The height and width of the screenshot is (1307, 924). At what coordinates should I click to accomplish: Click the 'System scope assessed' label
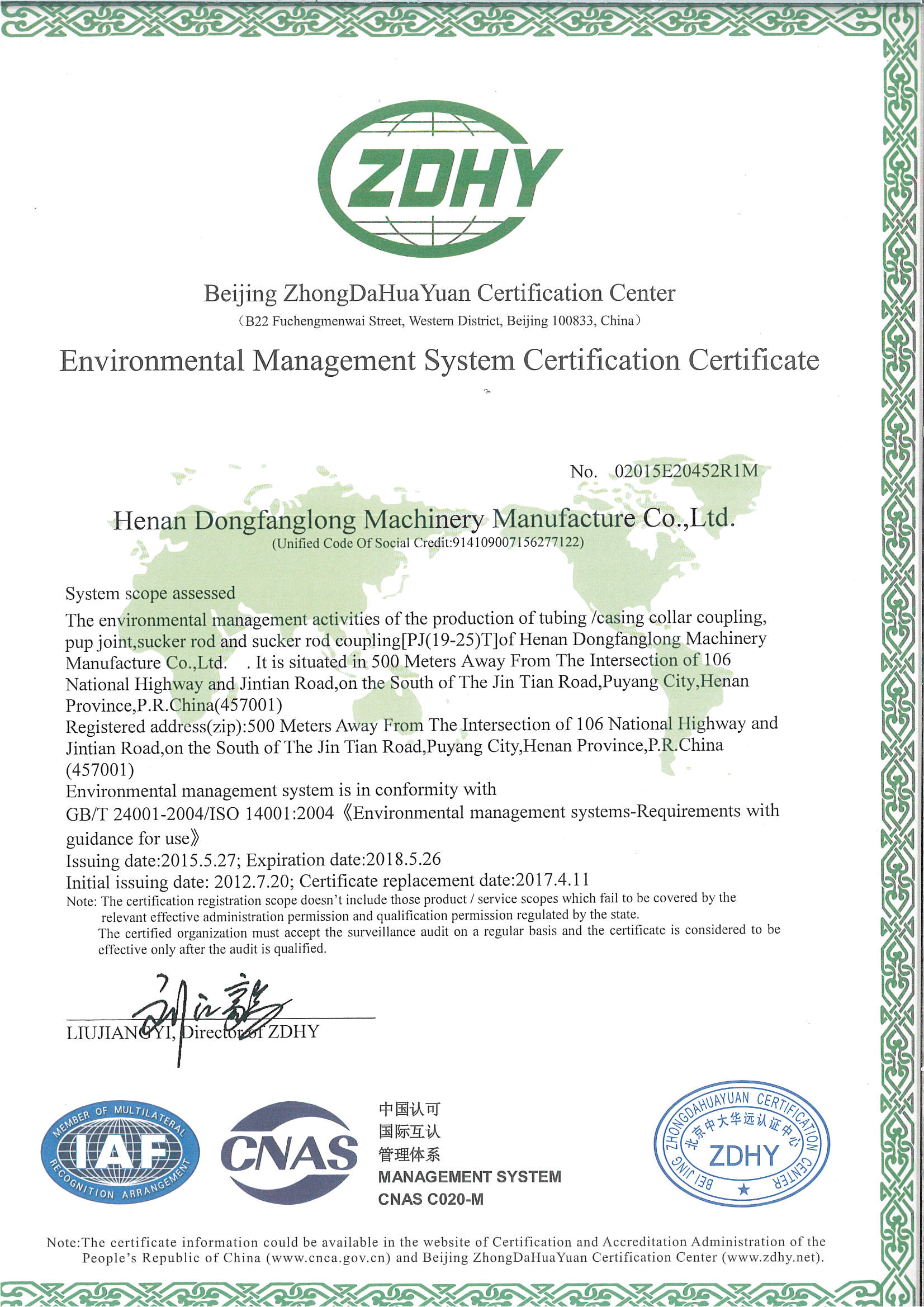click(150, 594)
